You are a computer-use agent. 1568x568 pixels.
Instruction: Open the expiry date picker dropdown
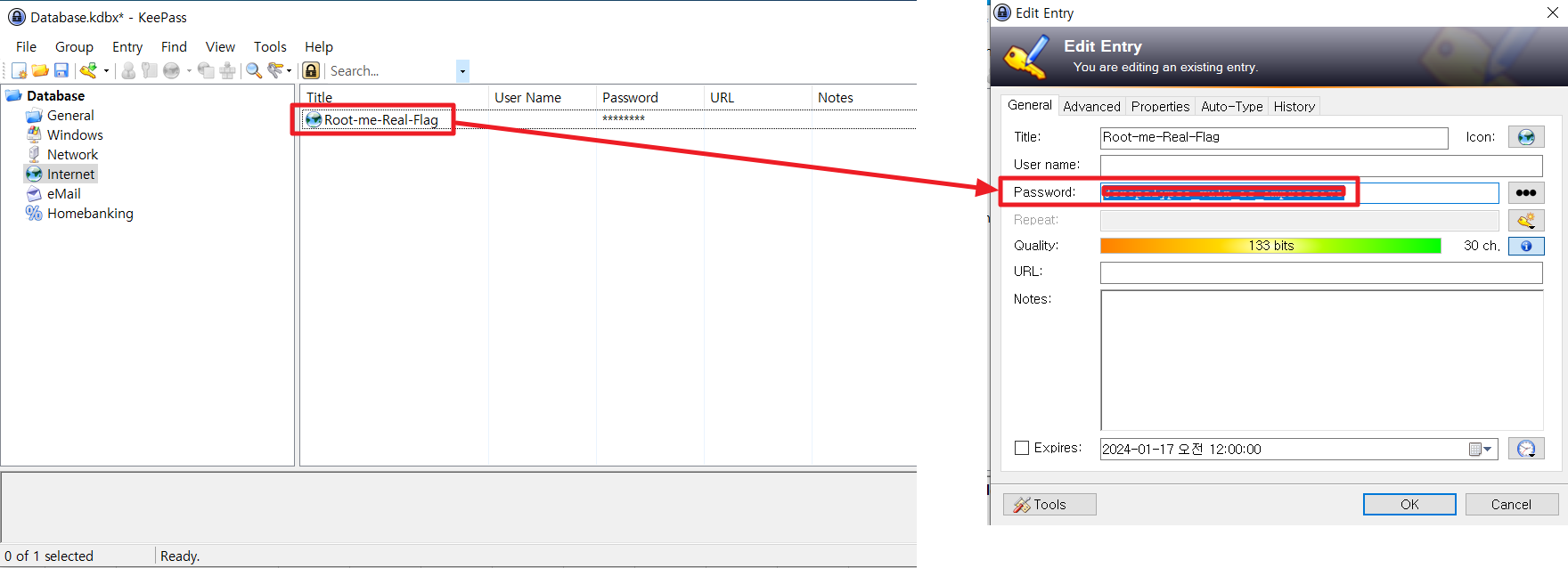[x=1481, y=450]
